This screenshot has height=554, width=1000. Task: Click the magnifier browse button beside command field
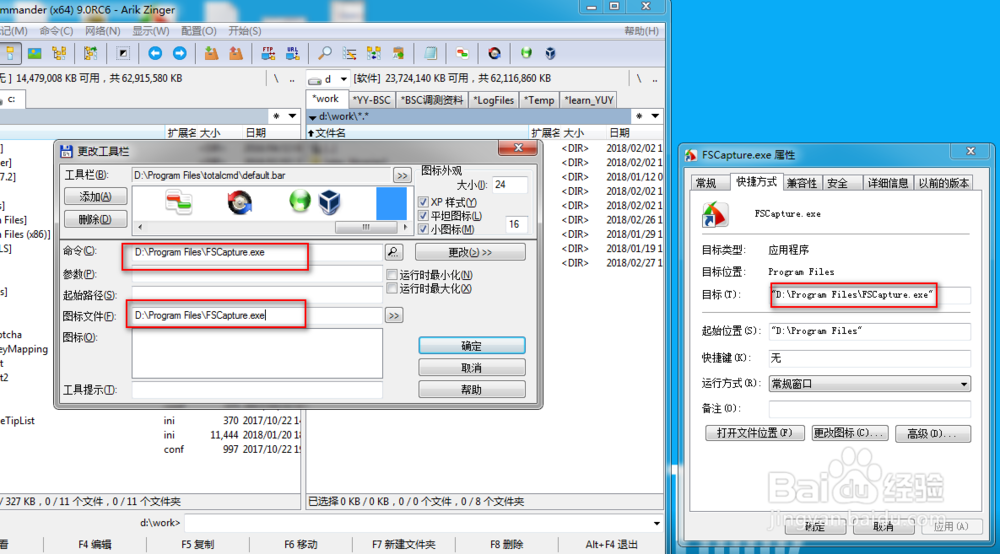click(393, 252)
